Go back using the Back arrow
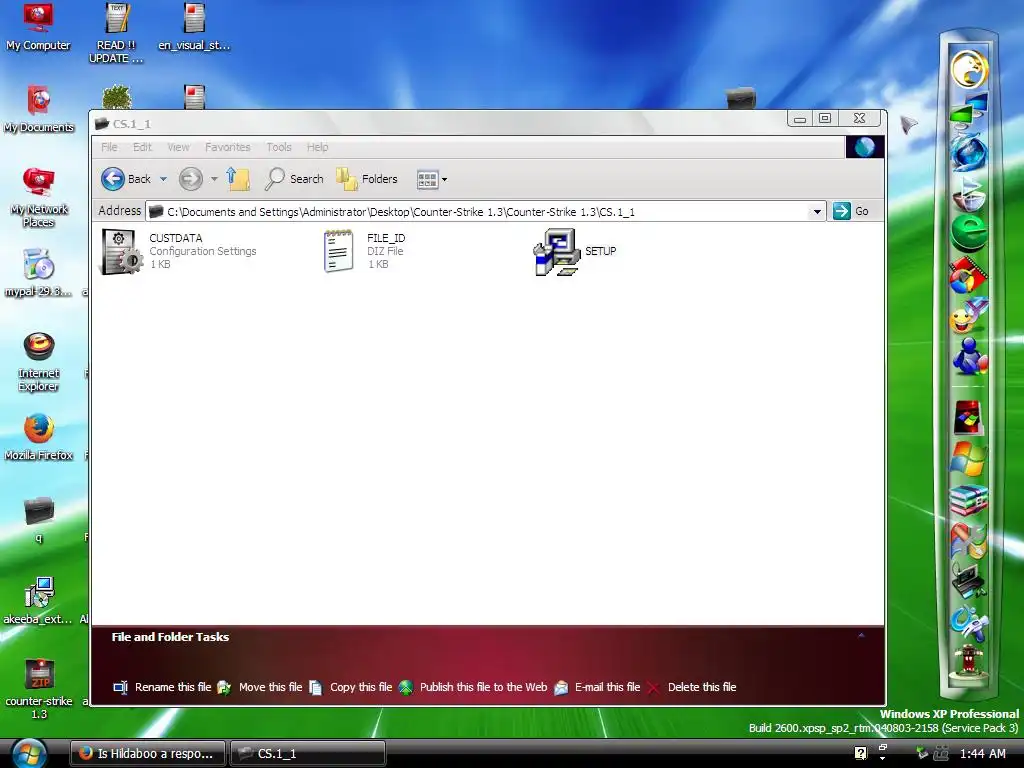This screenshot has height=768, width=1024. [x=125, y=178]
